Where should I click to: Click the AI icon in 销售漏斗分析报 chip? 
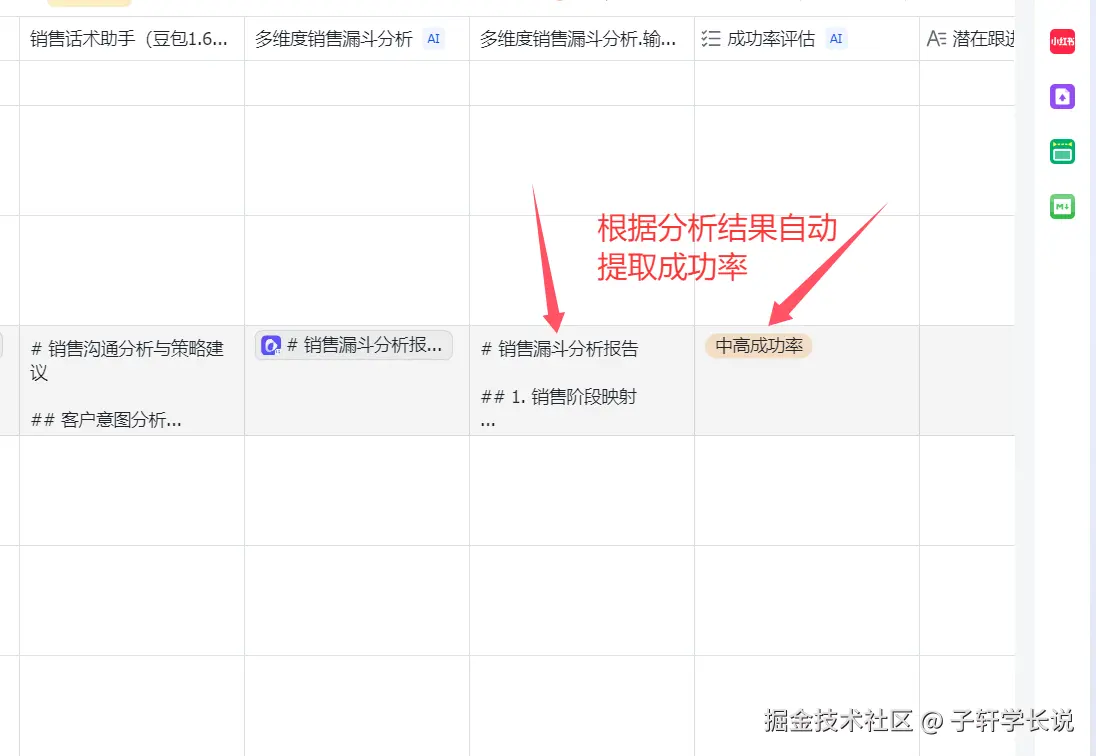point(271,345)
